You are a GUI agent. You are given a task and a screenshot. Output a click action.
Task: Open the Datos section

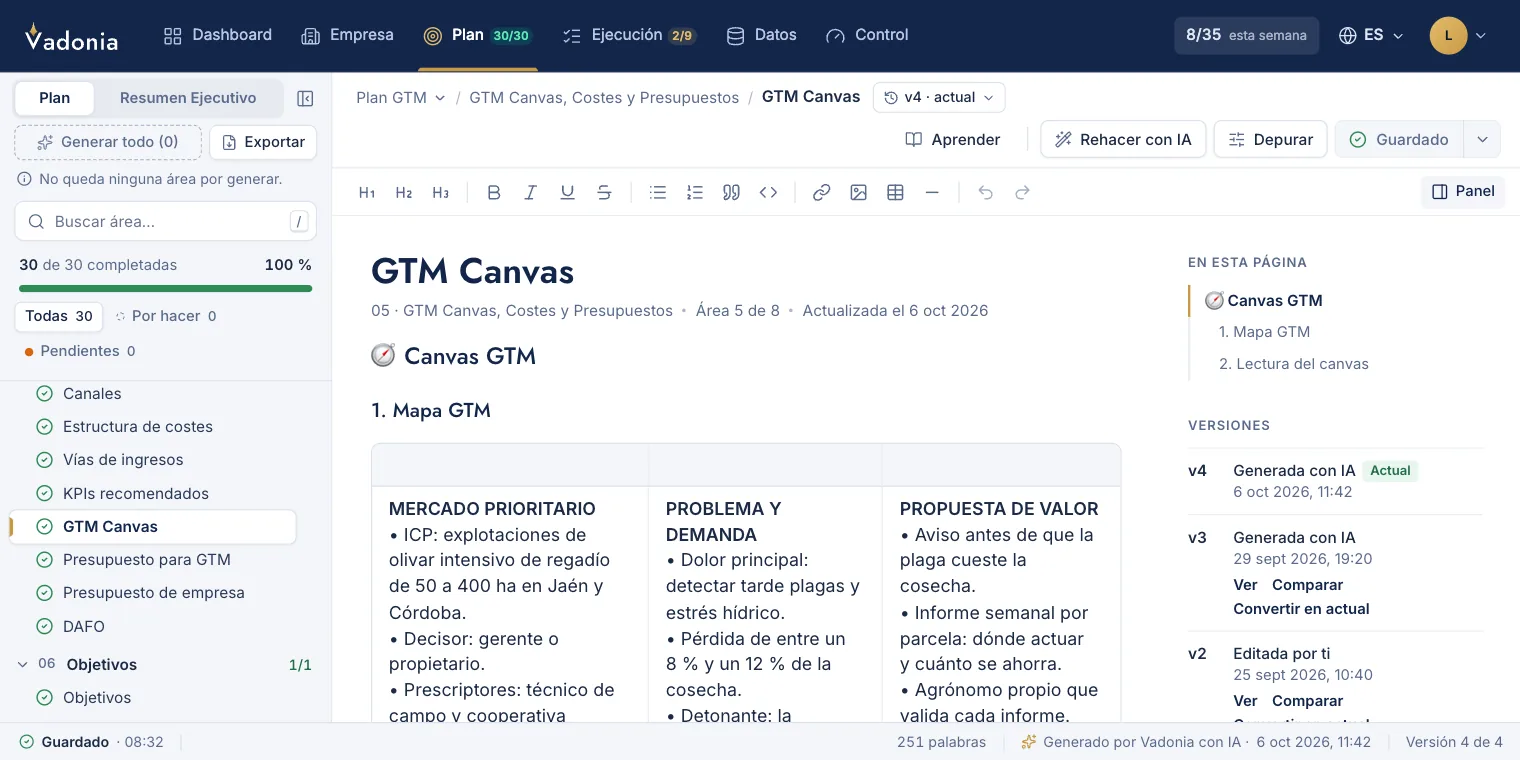[761, 35]
